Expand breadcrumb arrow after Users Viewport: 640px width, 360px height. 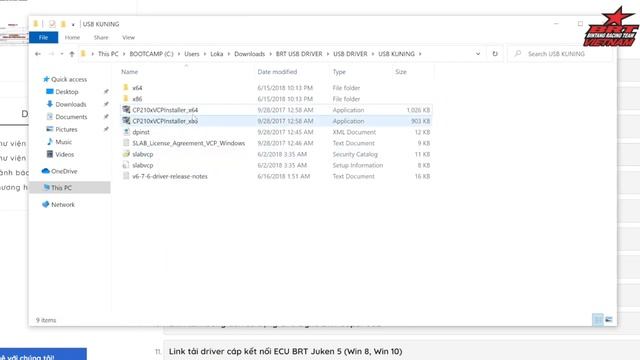(x=205, y=54)
